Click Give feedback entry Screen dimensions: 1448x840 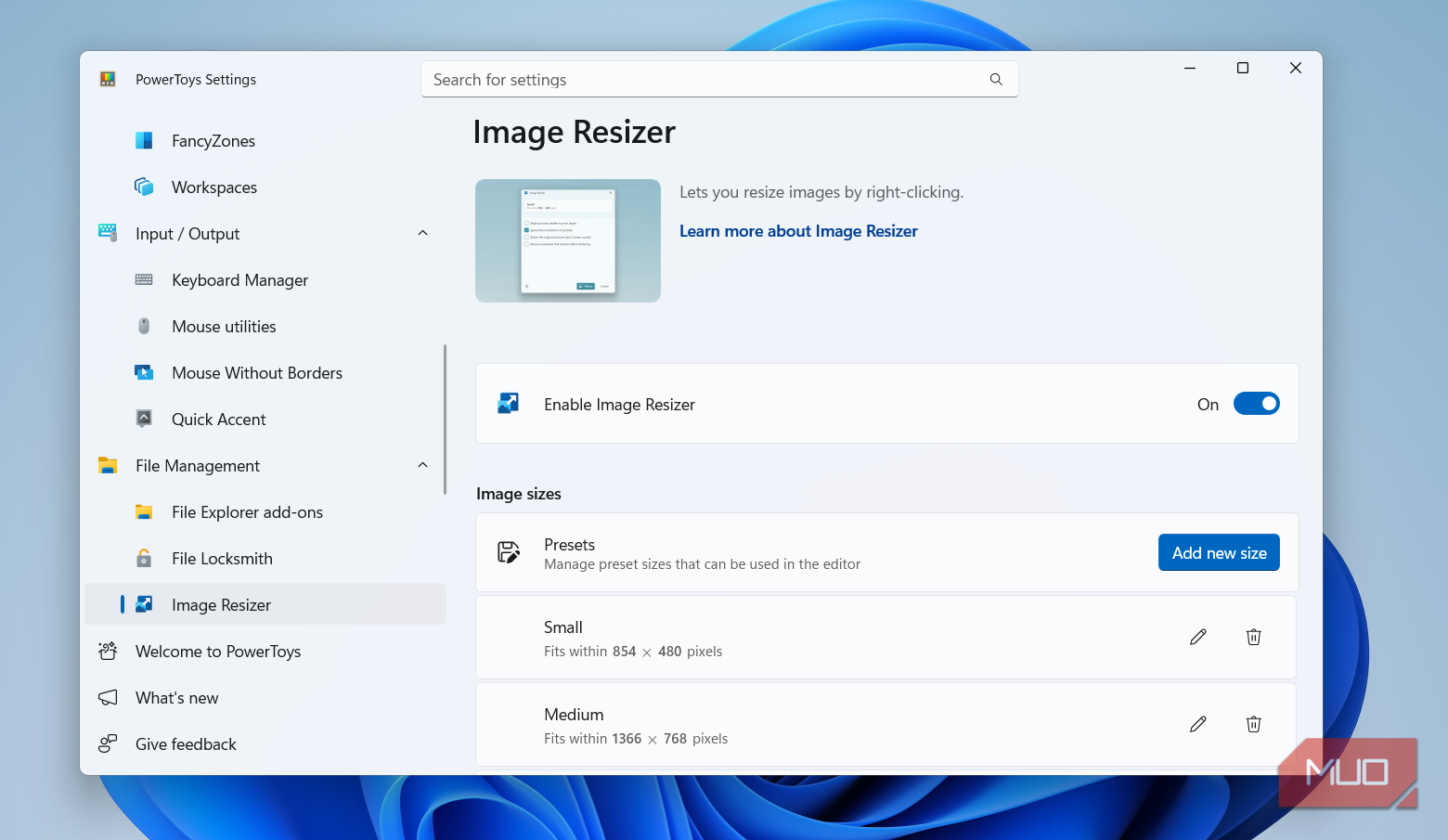click(265, 743)
